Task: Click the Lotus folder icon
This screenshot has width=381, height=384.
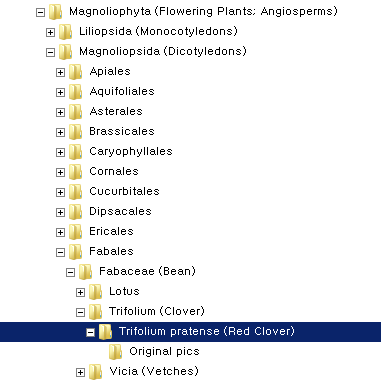Action: click(96, 292)
